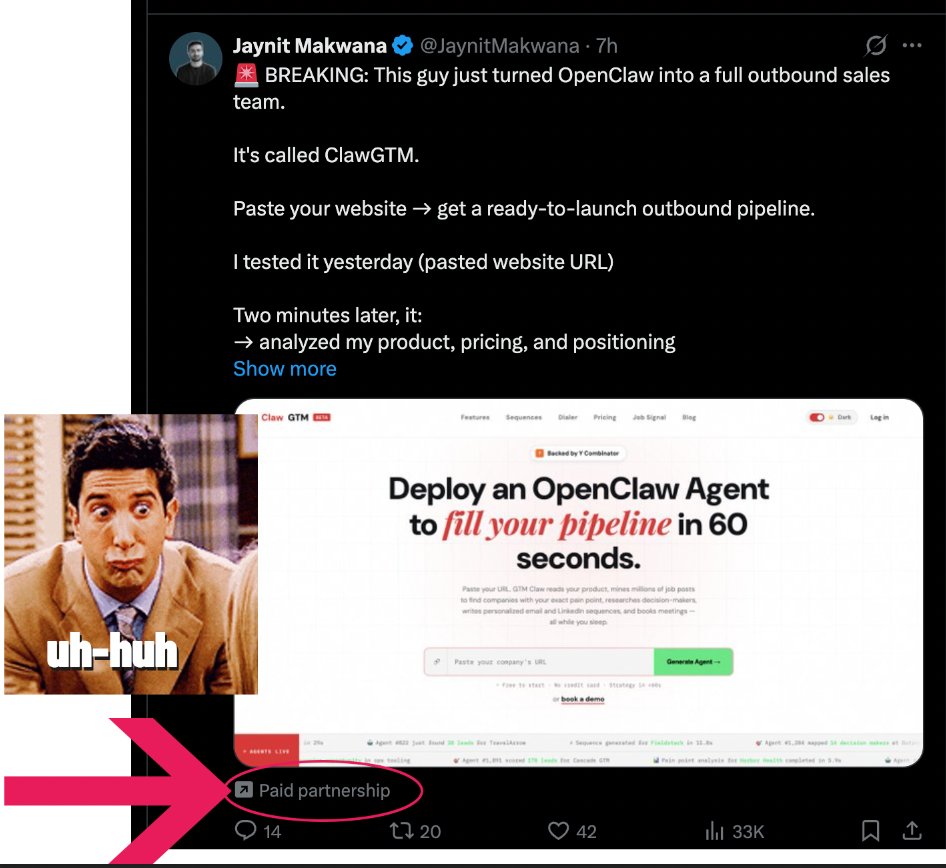Viewport: 946px width, 868px height.
Task: Toggle the Dark mode switch
Action: [817, 417]
